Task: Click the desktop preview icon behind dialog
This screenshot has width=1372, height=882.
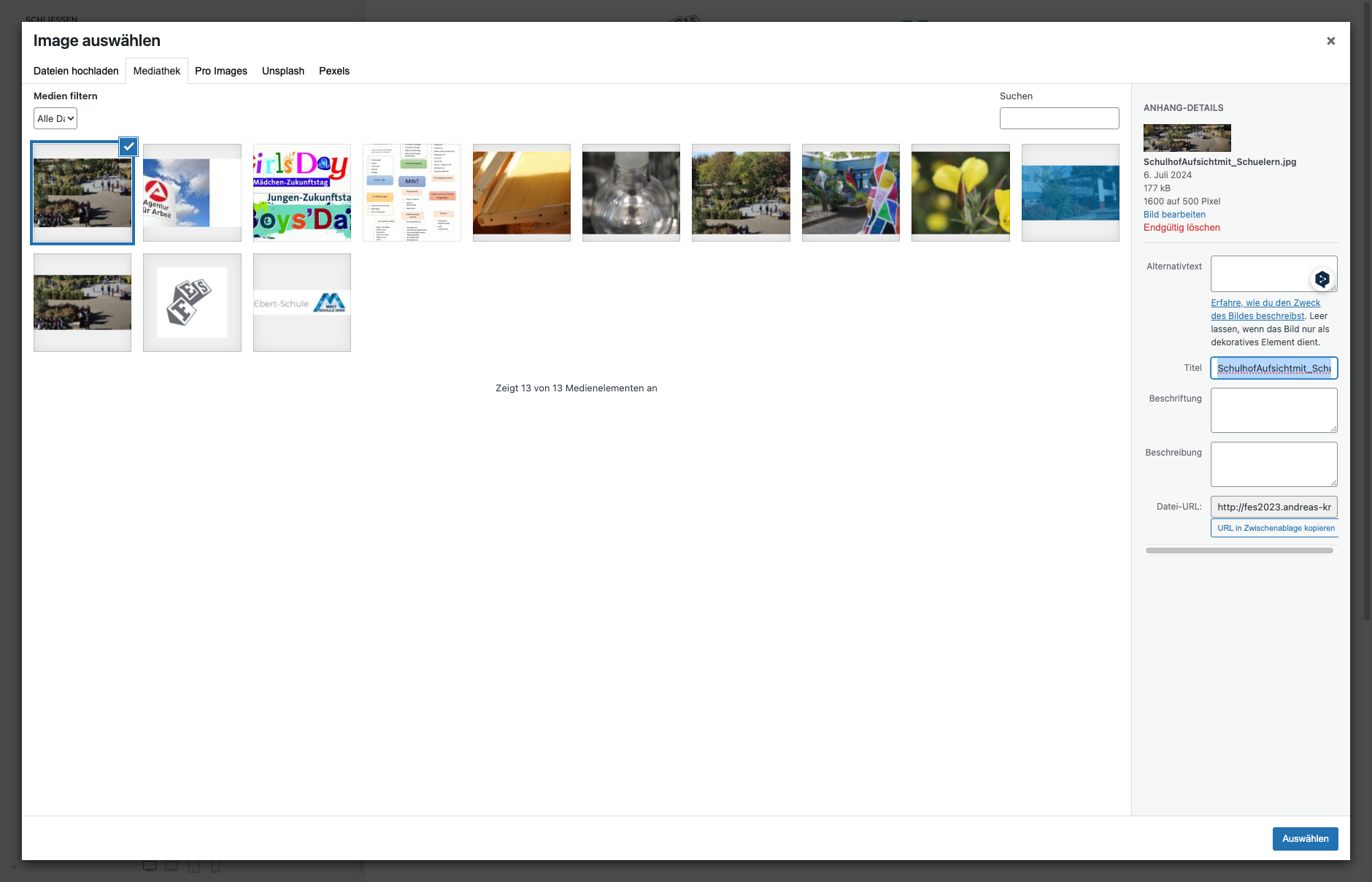Action: 150,867
